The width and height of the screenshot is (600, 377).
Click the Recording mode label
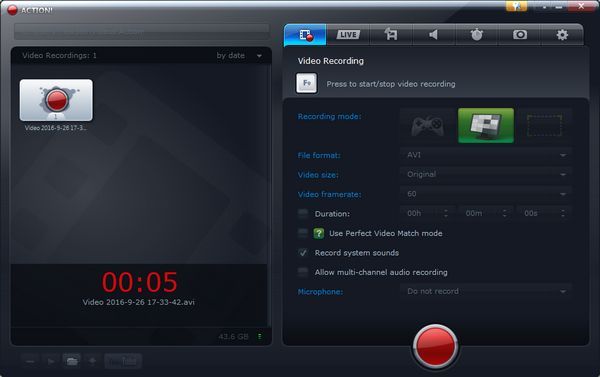329,116
